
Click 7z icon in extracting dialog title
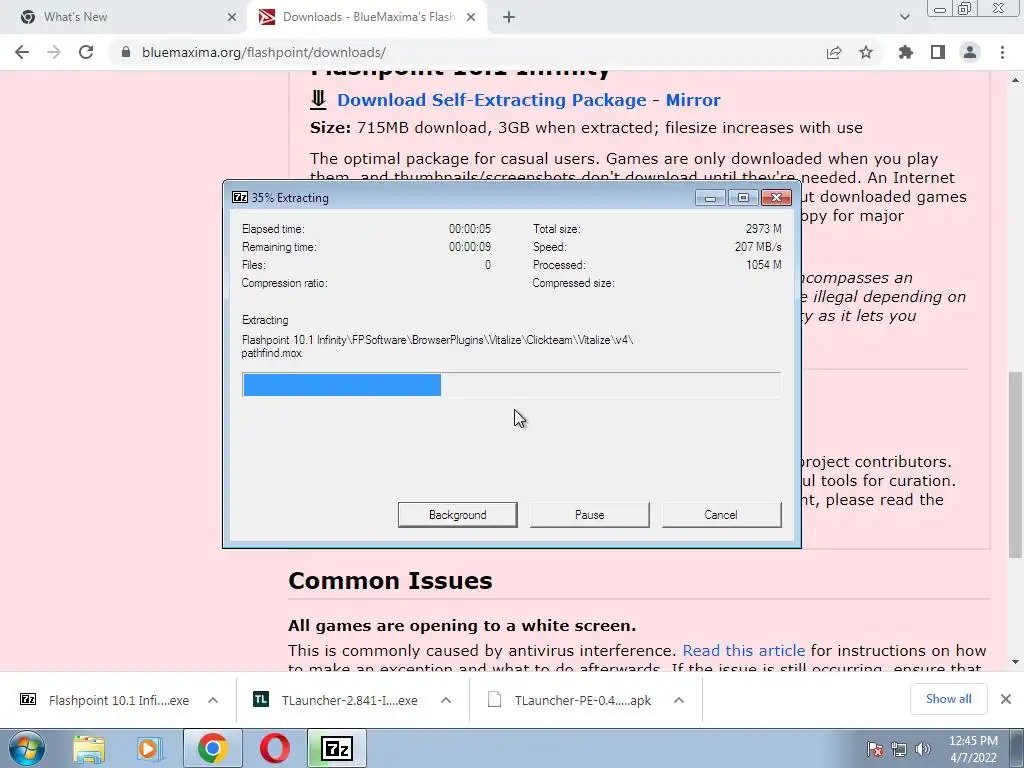pyautogui.click(x=240, y=197)
